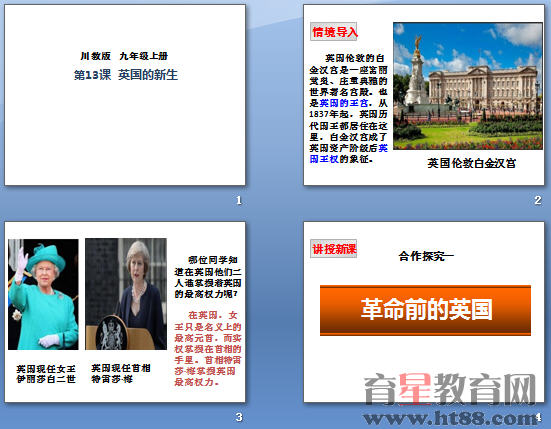This screenshot has height=429, width=551.
Task: Select slide 1 title thumbnail
Action: [125, 95]
